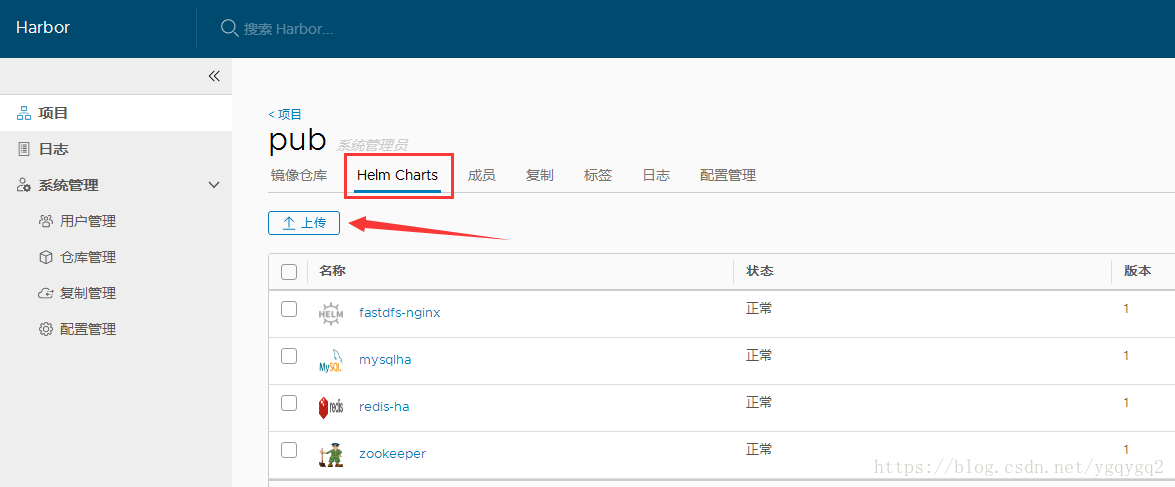Check the mysqlha row checkbox
This screenshot has width=1175, height=487.
(289, 356)
